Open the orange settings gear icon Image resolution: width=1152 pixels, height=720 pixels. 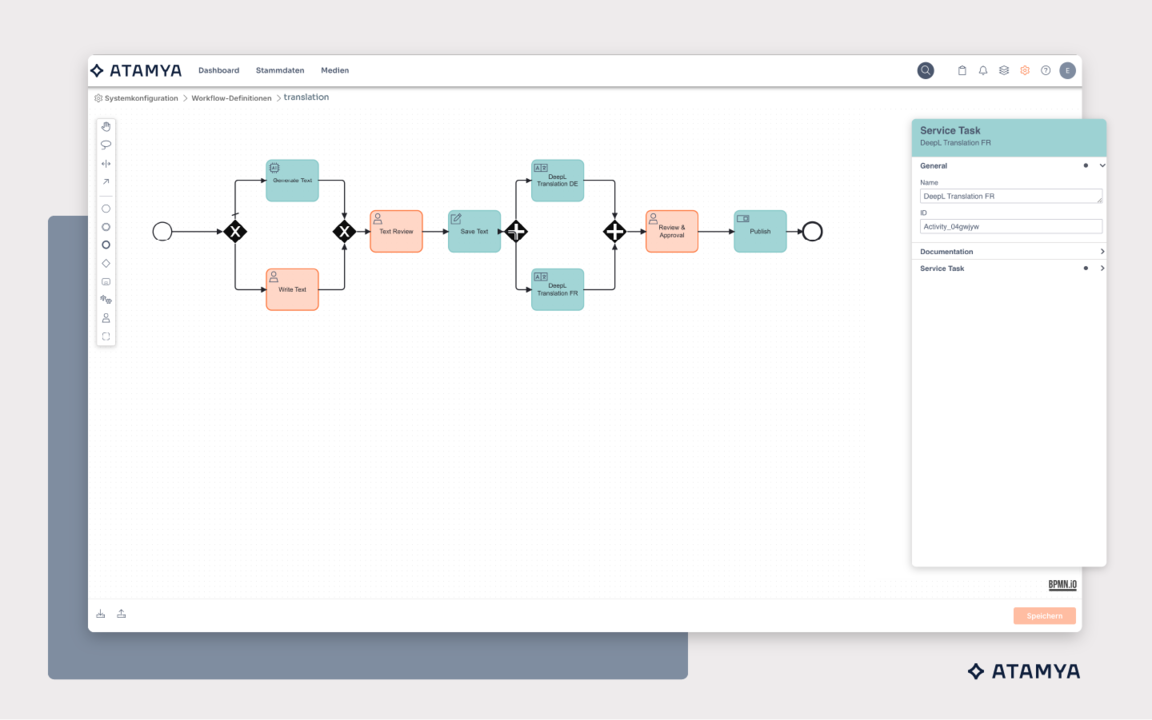coord(1025,71)
